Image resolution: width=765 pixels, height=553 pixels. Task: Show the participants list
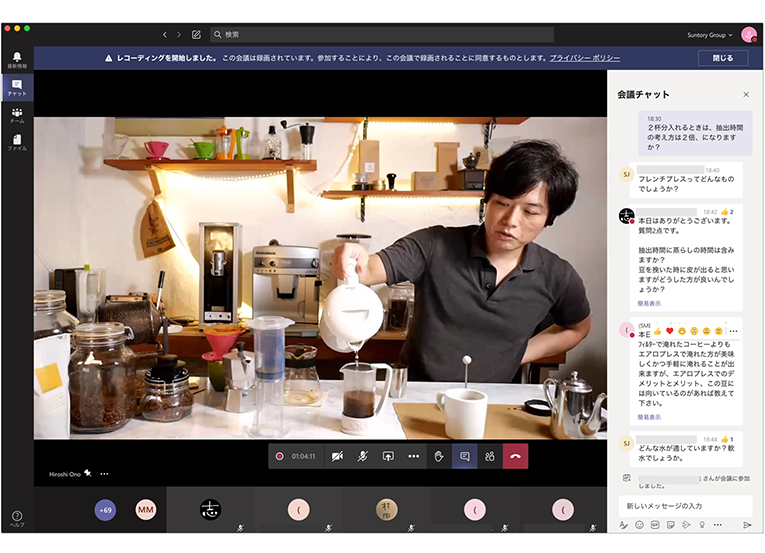[490, 456]
